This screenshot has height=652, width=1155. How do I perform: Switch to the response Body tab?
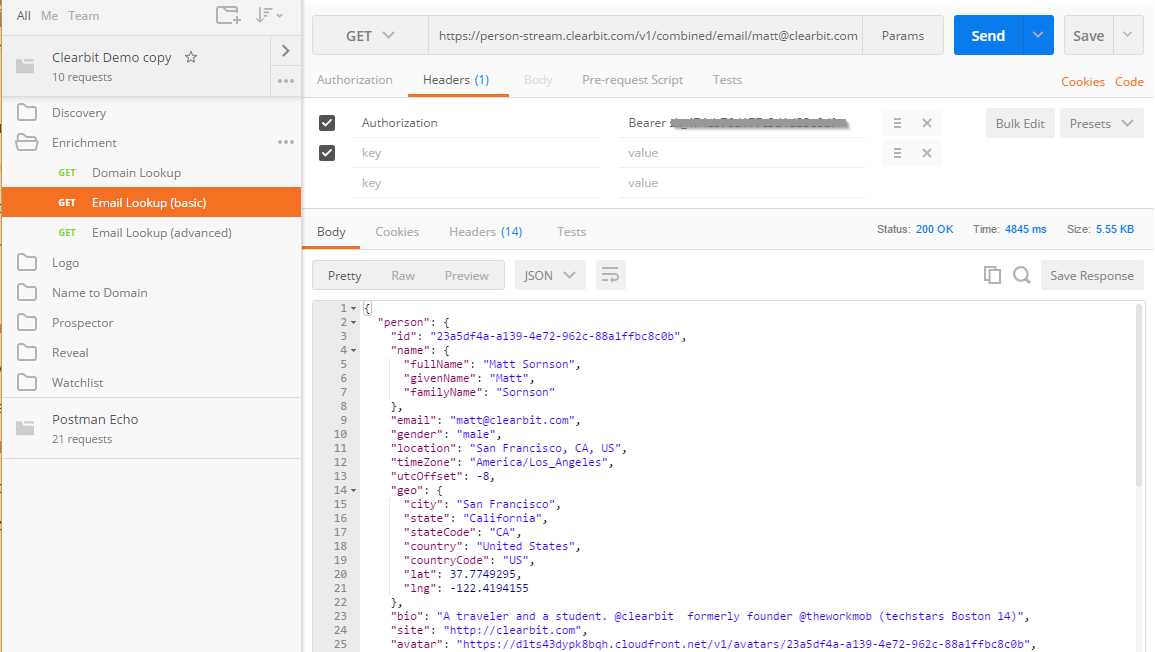click(331, 231)
